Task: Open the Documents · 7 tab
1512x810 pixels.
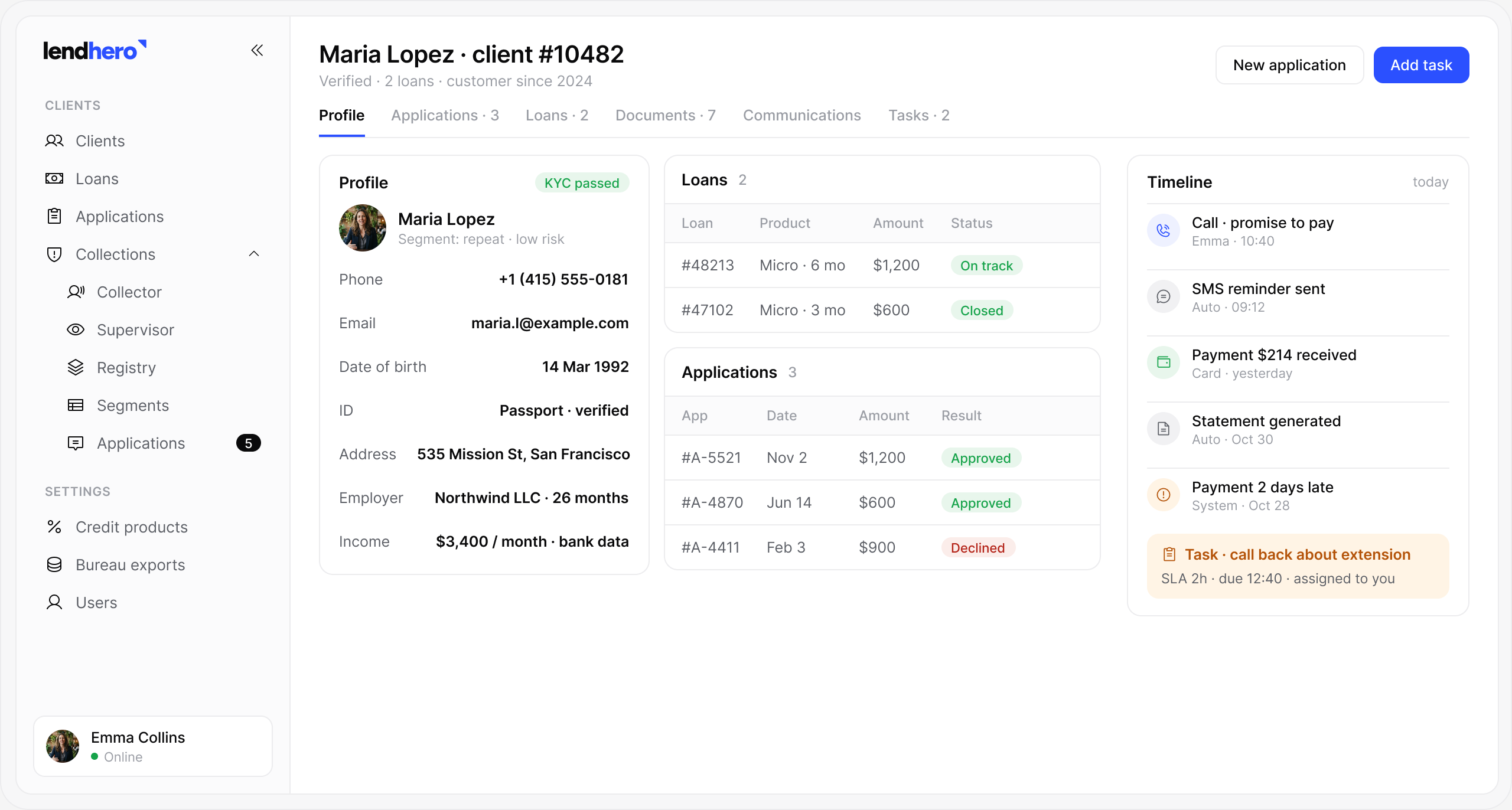Action: click(666, 116)
